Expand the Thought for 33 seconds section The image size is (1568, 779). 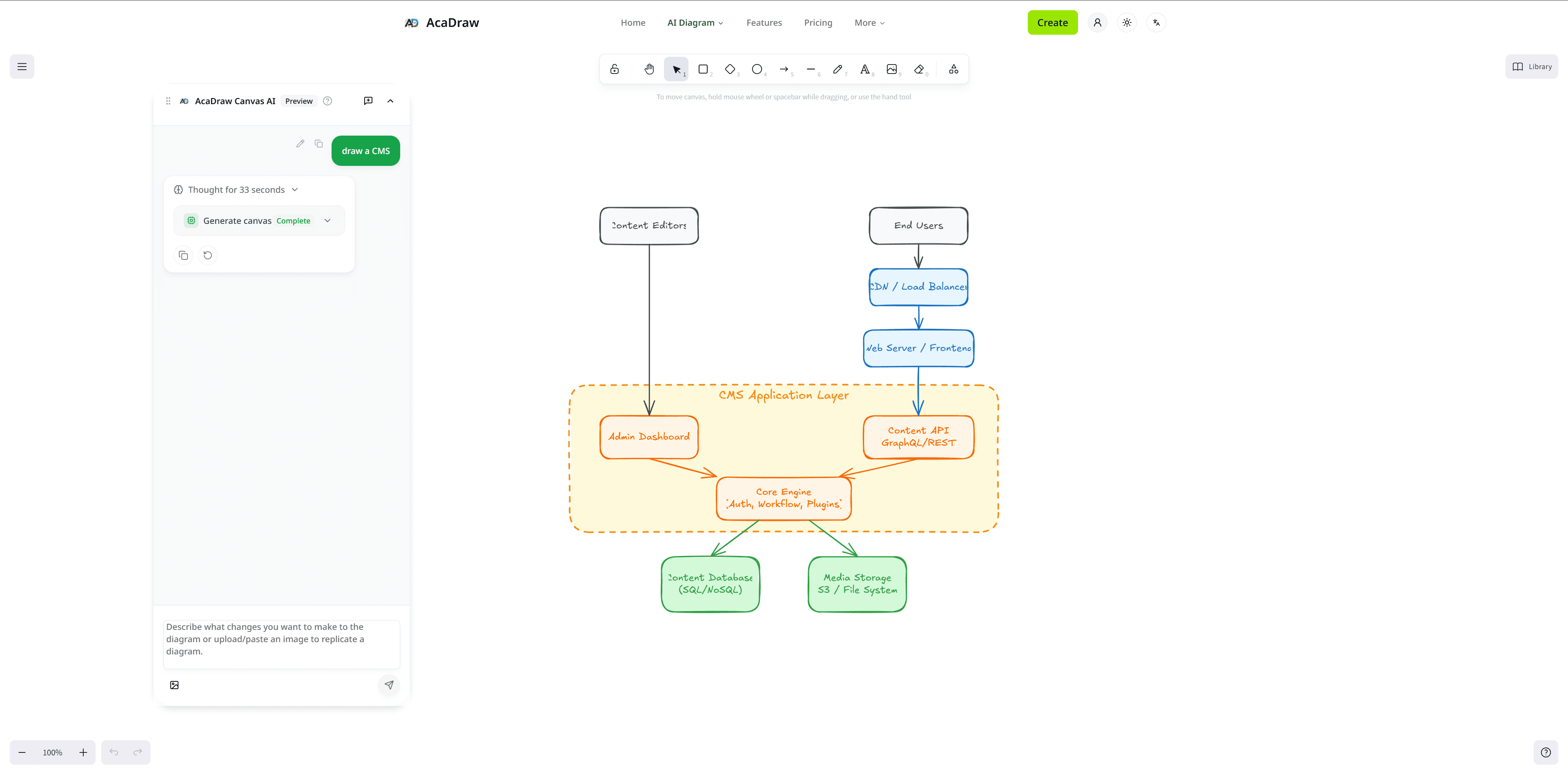pos(295,190)
